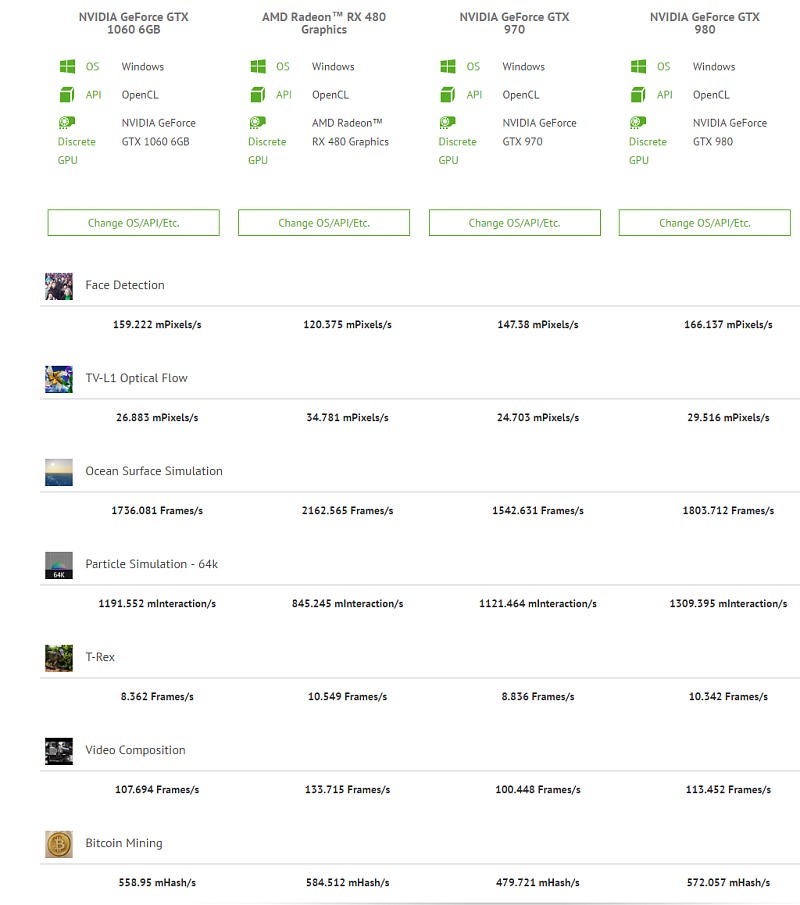Click the Discrete GPU icon for Radeon RX 480

point(257,122)
